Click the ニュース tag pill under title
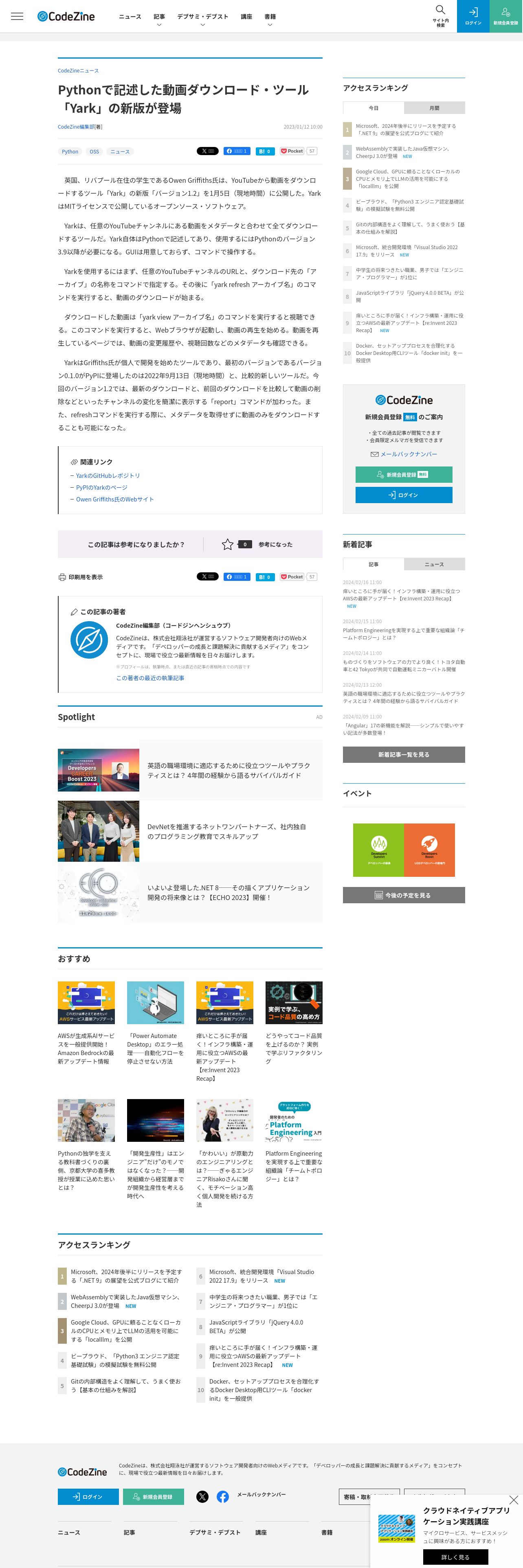This screenshot has width=523, height=1568. [x=120, y=151]
